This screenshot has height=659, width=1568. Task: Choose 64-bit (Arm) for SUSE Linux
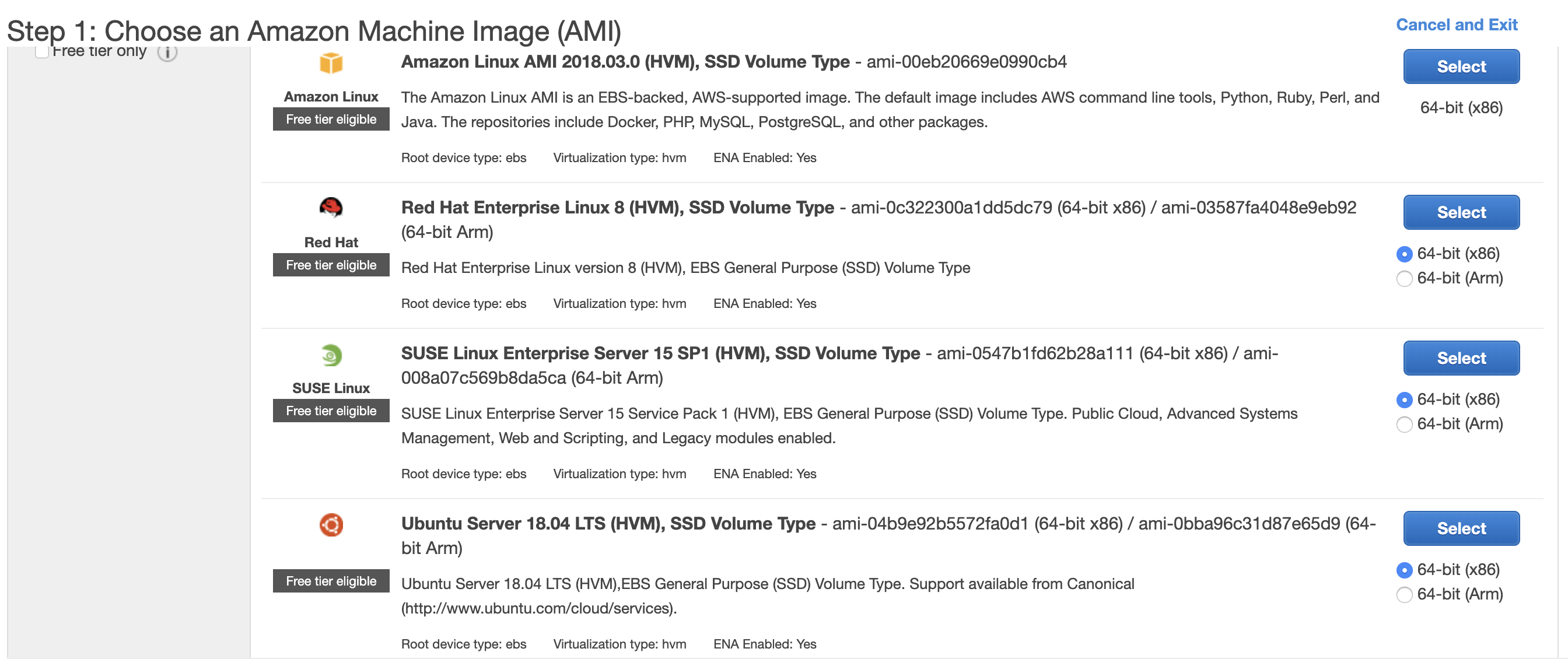pos(1403,424)
